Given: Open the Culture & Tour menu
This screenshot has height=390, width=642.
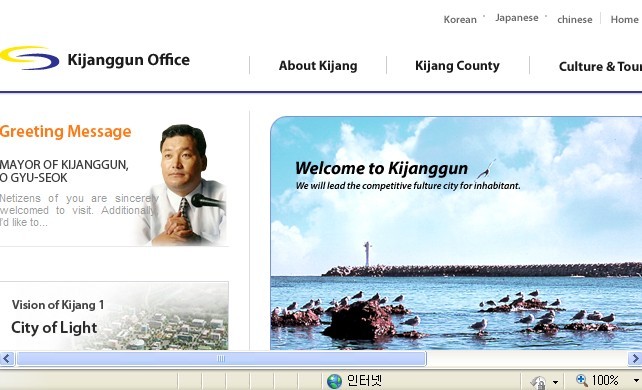Looking at the screenshot, I should (600, 66).
